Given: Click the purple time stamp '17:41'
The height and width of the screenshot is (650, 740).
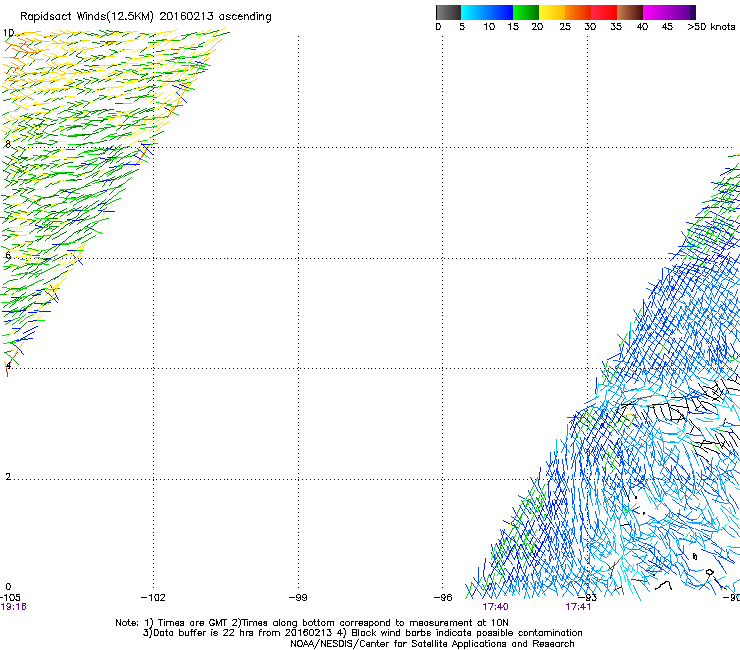Looking at the screenshot, I should 578,607.
